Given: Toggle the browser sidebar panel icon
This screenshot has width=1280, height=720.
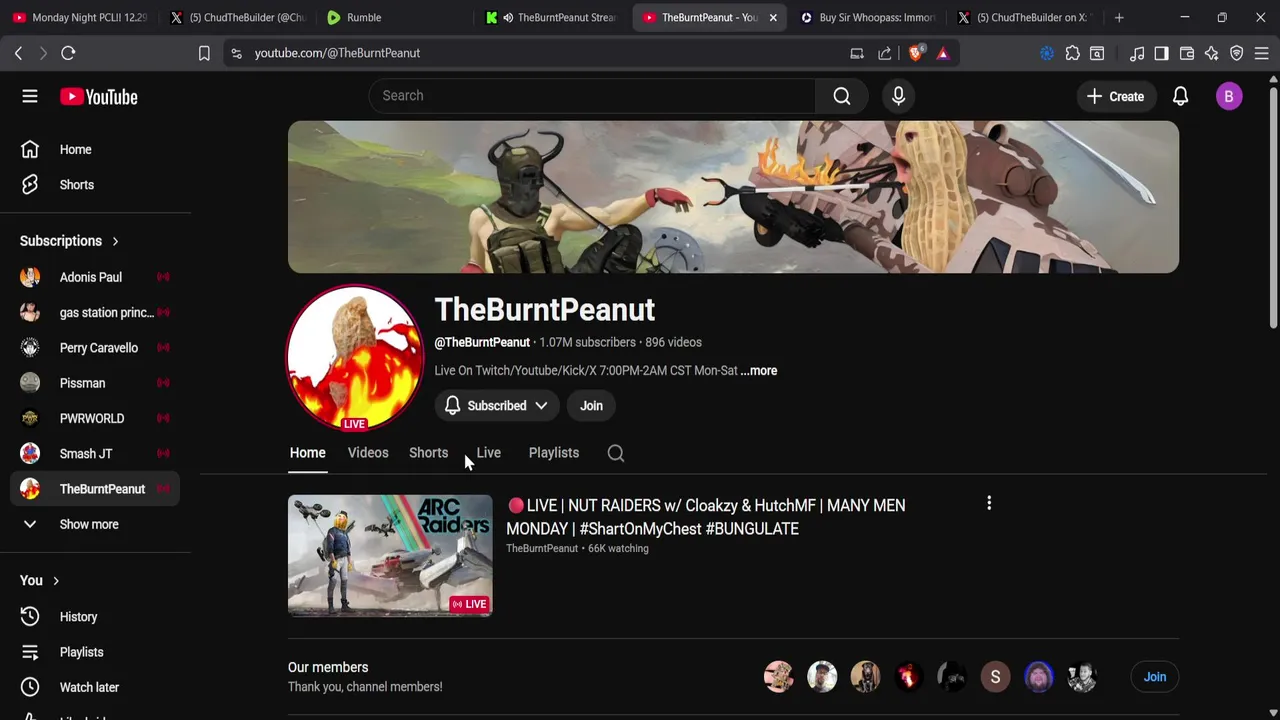Looking at the screenshot, I should (x=1161, y=53).
